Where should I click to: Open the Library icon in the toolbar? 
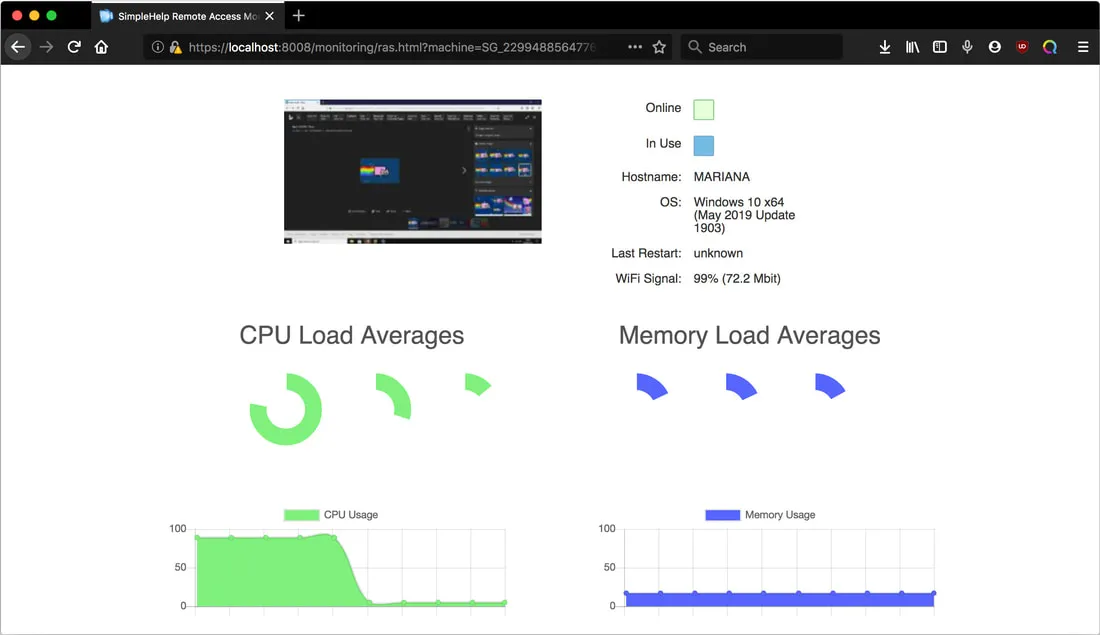click(912, 46)
